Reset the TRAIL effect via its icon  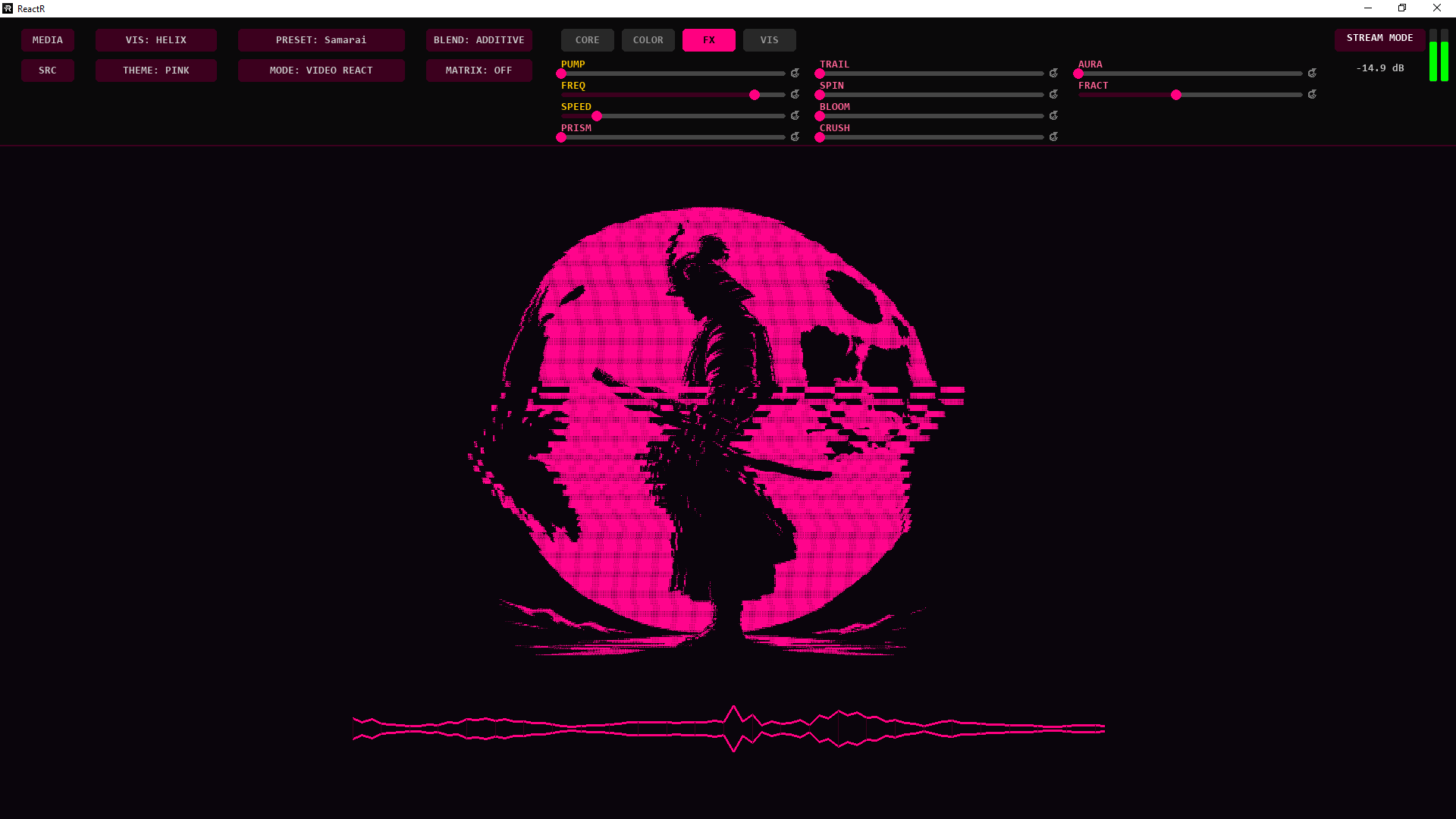point(1053,74)
